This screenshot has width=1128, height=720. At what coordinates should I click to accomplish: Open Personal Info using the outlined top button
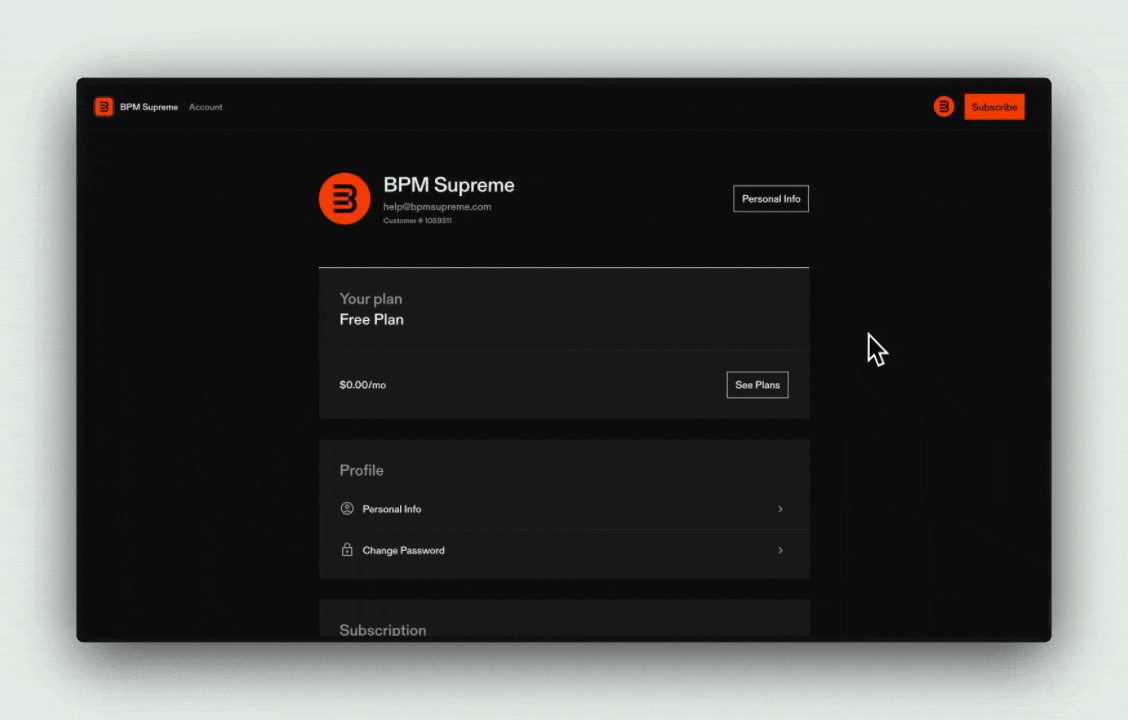[x=770, y=199]
